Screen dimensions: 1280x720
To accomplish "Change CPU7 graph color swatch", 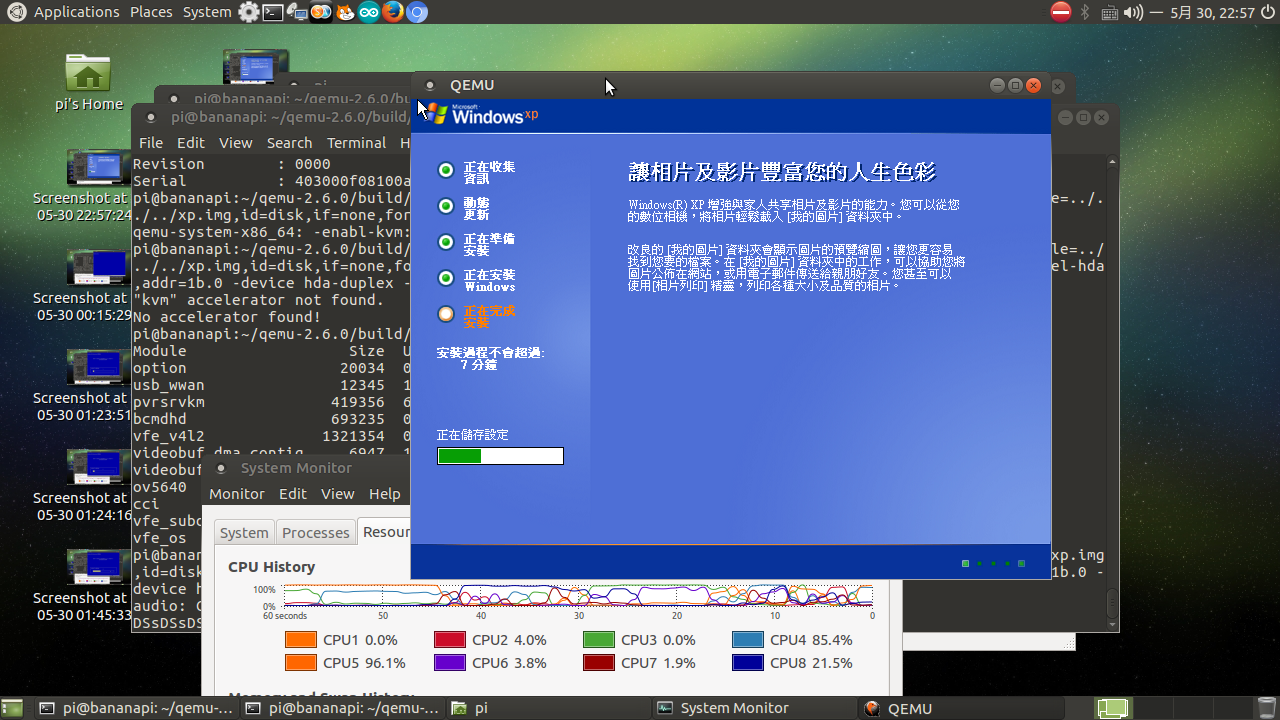I will point(598,663).
